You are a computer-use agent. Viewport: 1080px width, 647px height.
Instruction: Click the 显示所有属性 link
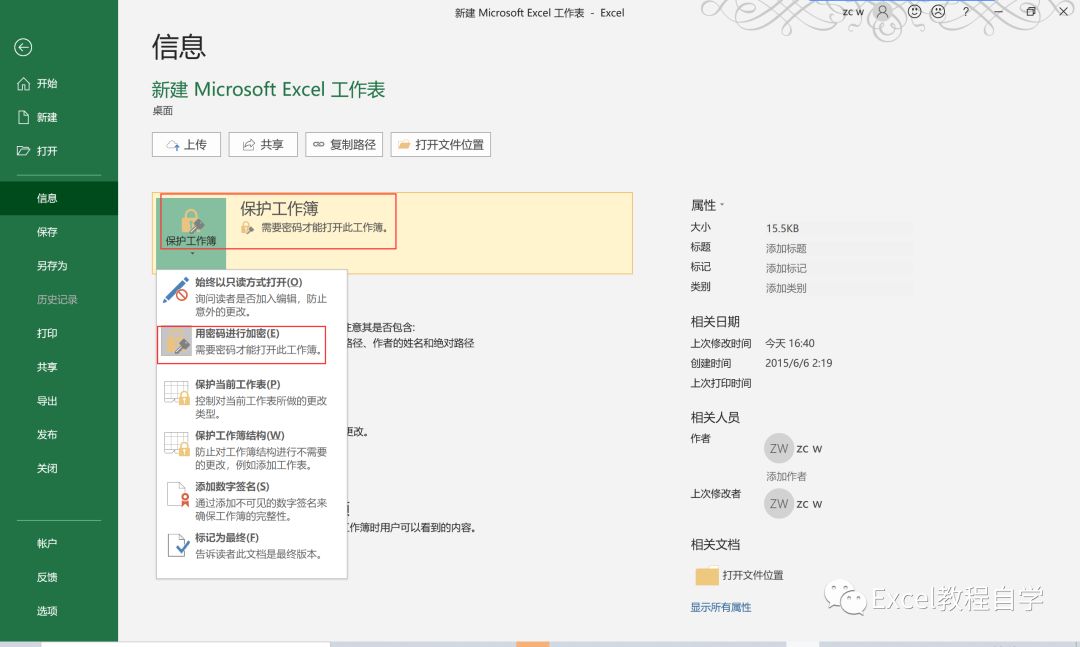coord(720,607)
